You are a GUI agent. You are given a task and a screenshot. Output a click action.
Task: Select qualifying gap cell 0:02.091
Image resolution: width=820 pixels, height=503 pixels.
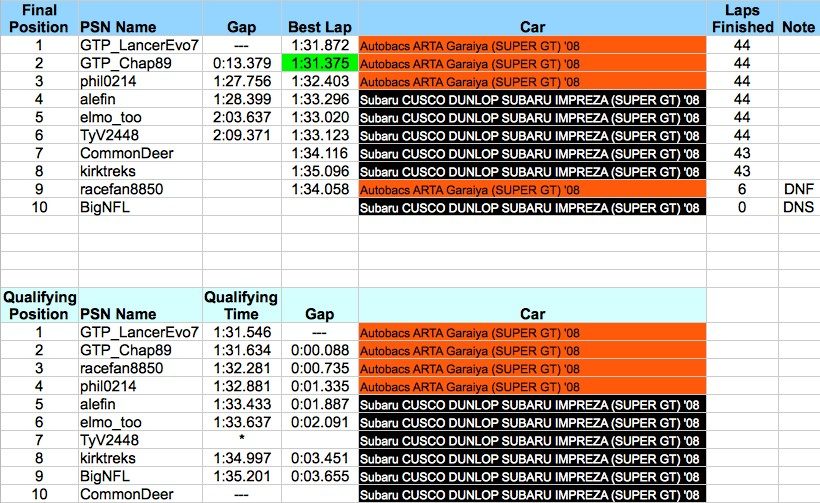[x=320, y=422]
